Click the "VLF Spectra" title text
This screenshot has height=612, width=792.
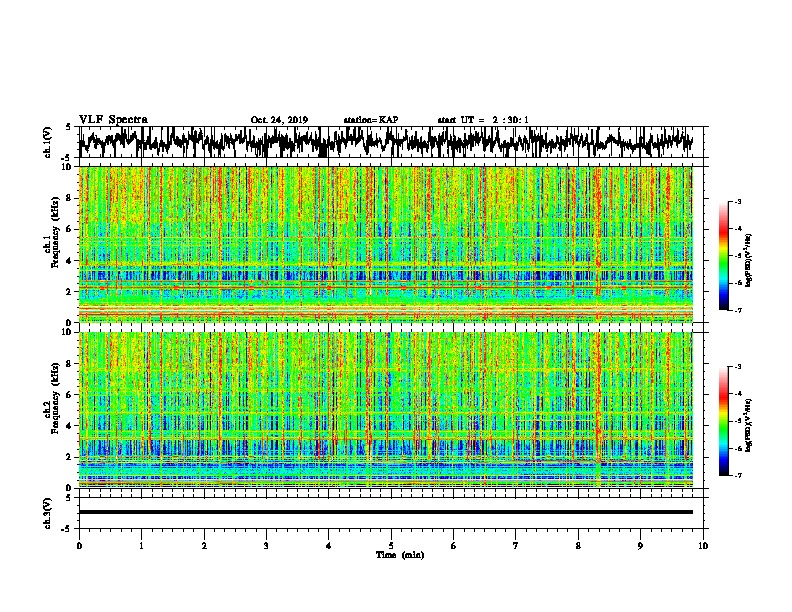113,120
